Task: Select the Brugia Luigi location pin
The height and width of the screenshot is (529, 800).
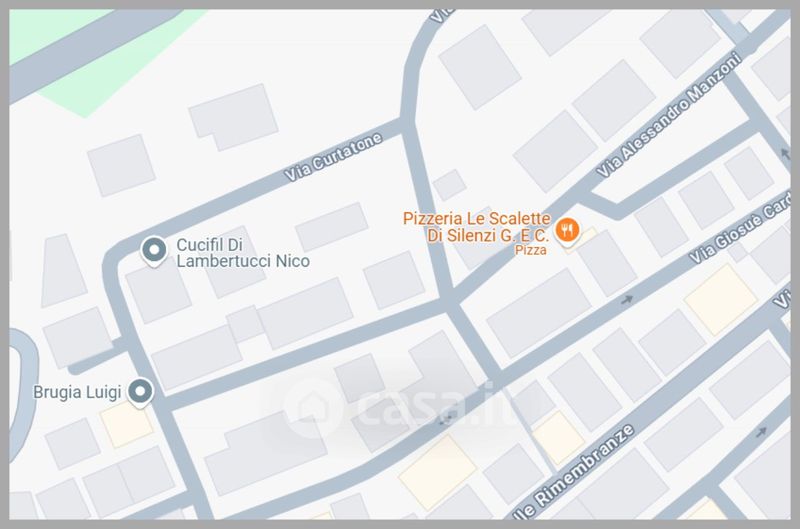Action: 140,393
